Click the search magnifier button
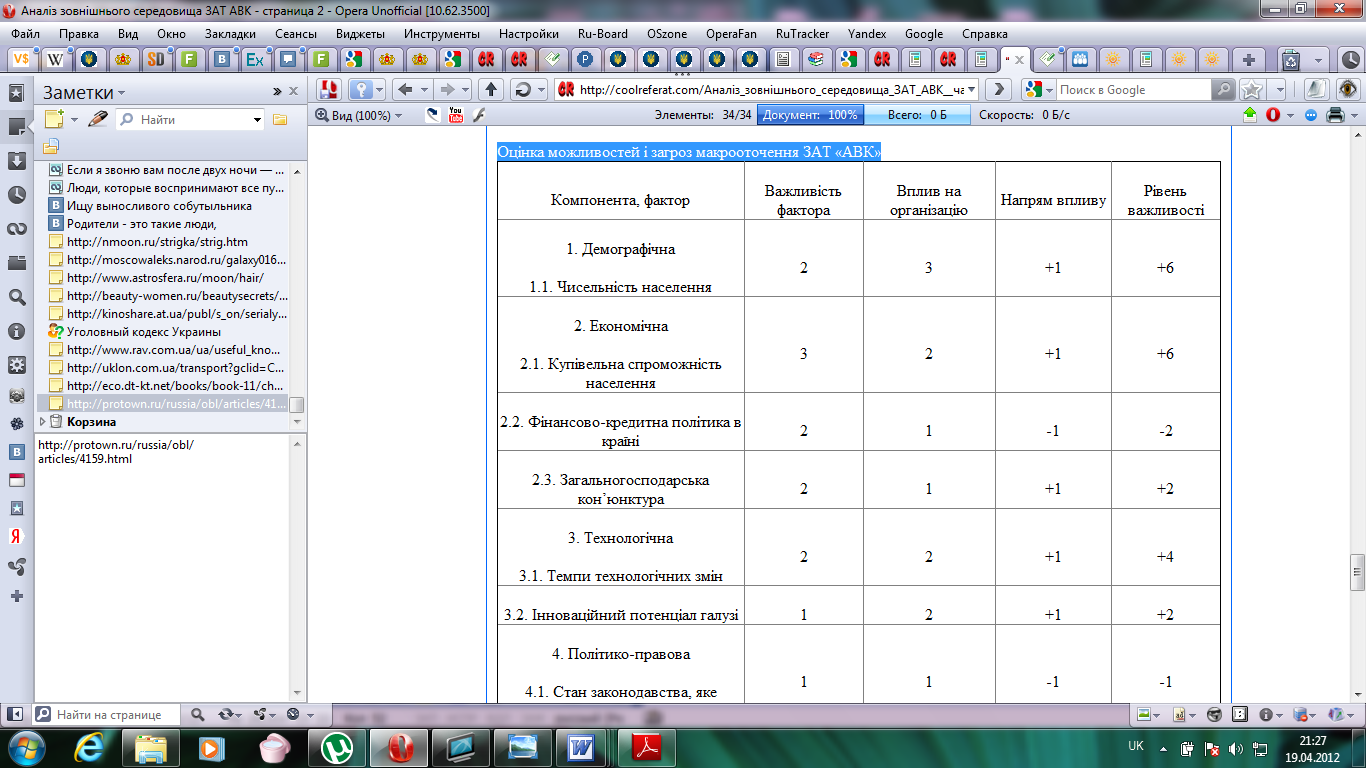 (x=1224, y=89)
